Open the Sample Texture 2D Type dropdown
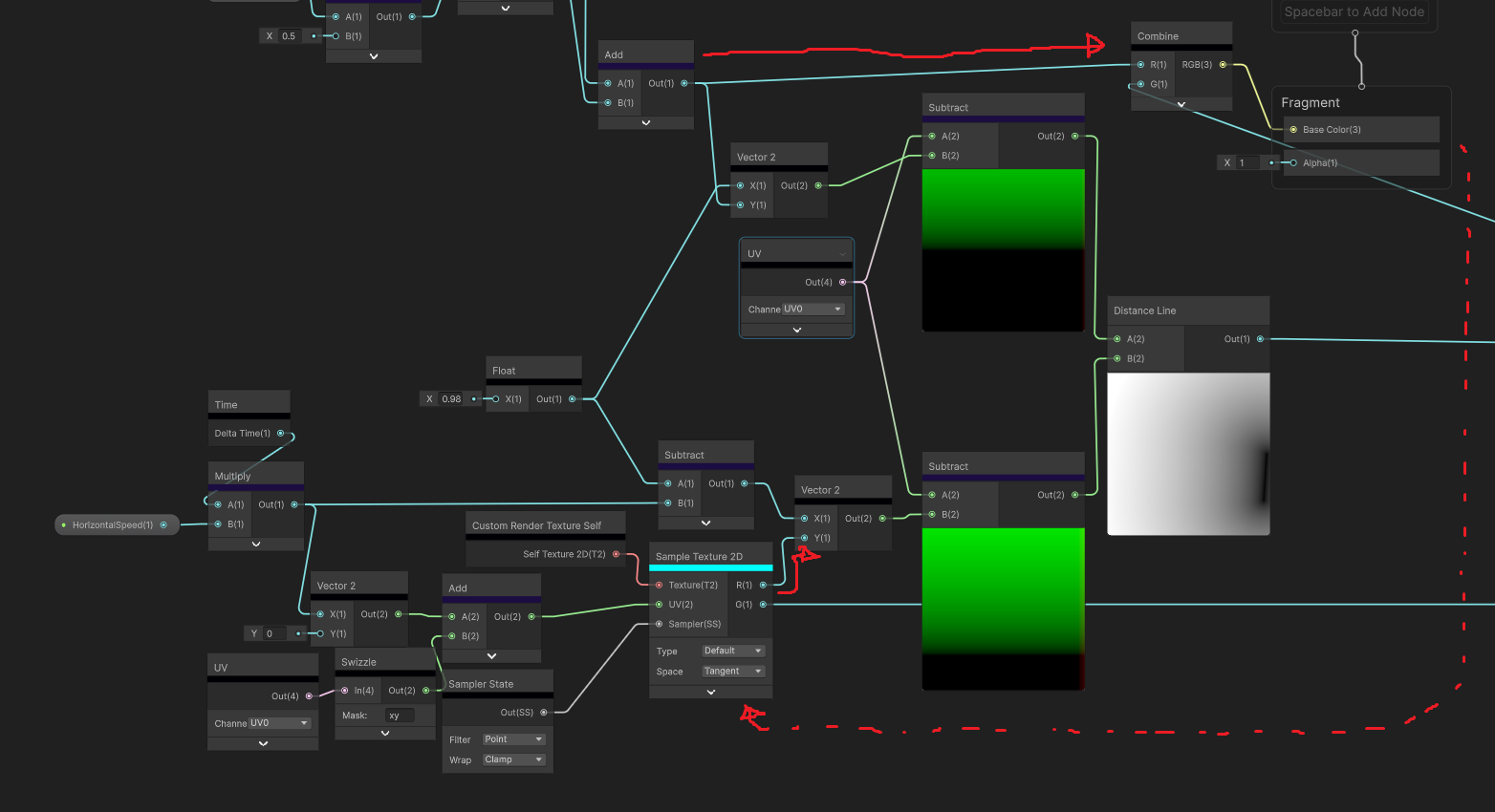Image resolution: width=1495 pixels, height=812 pixels. (x=733, y=652)
